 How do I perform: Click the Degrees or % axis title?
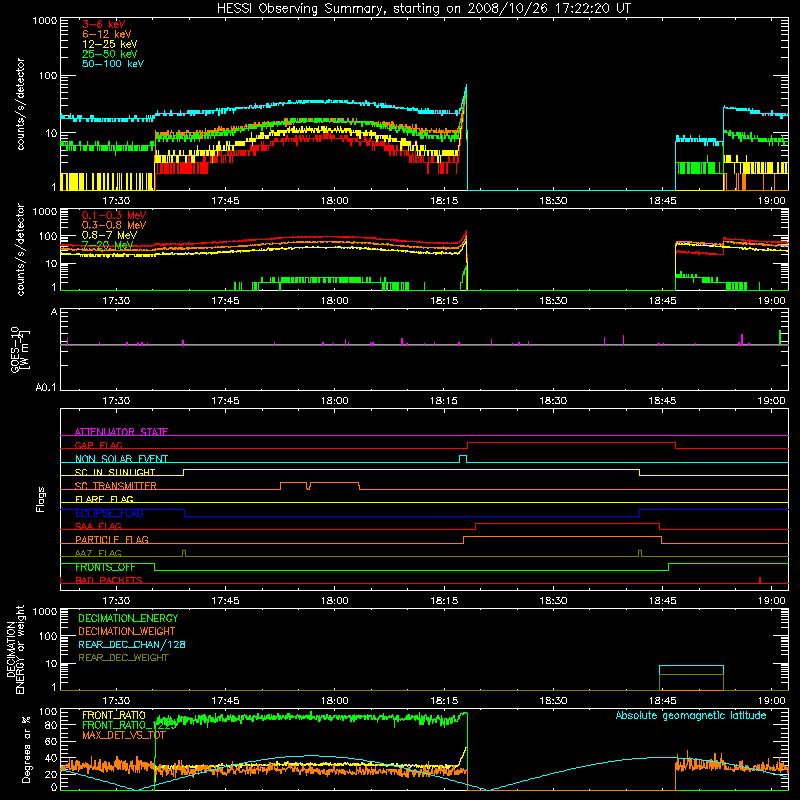coord(26,749)
